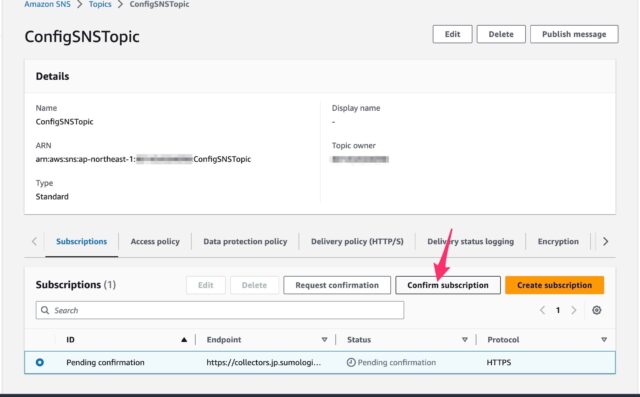The width and height of the screenshot is (640, 397).
Task: Sort by ID column ascending arrow
Action: pos(184,339)
